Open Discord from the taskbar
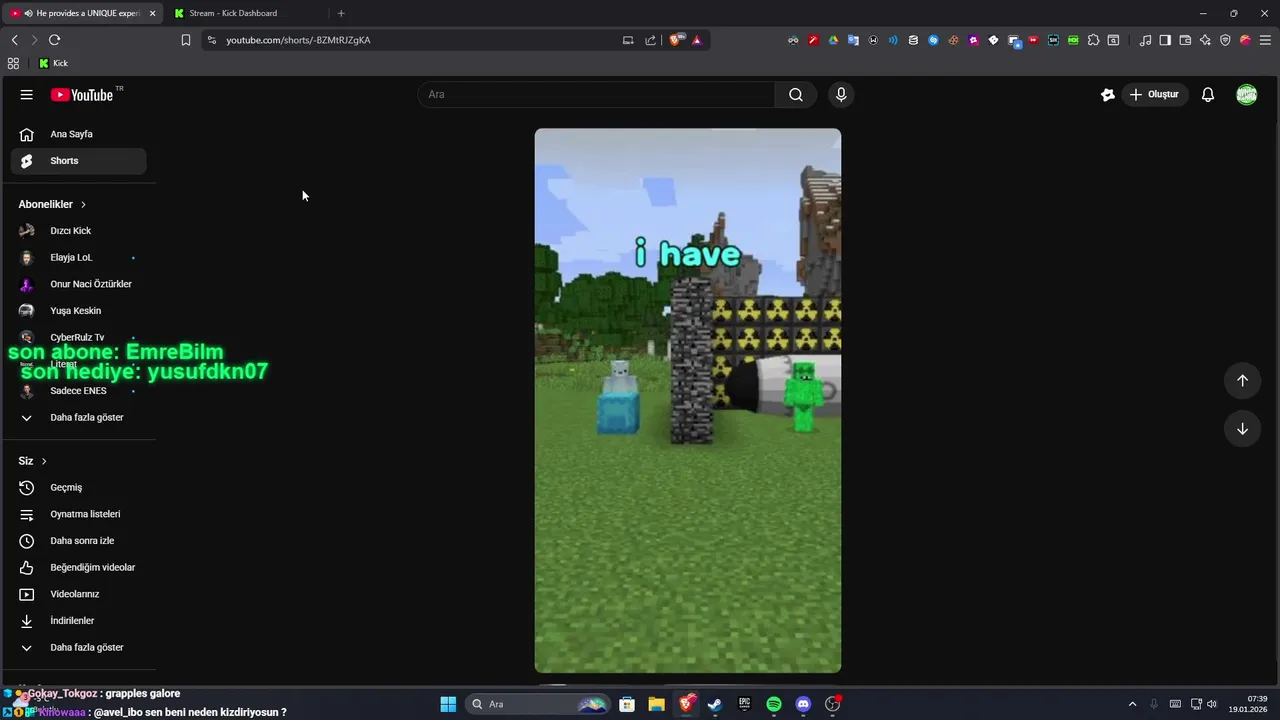Image resolution: width=1280 pixels, height=720 pixels. [803, 704]
